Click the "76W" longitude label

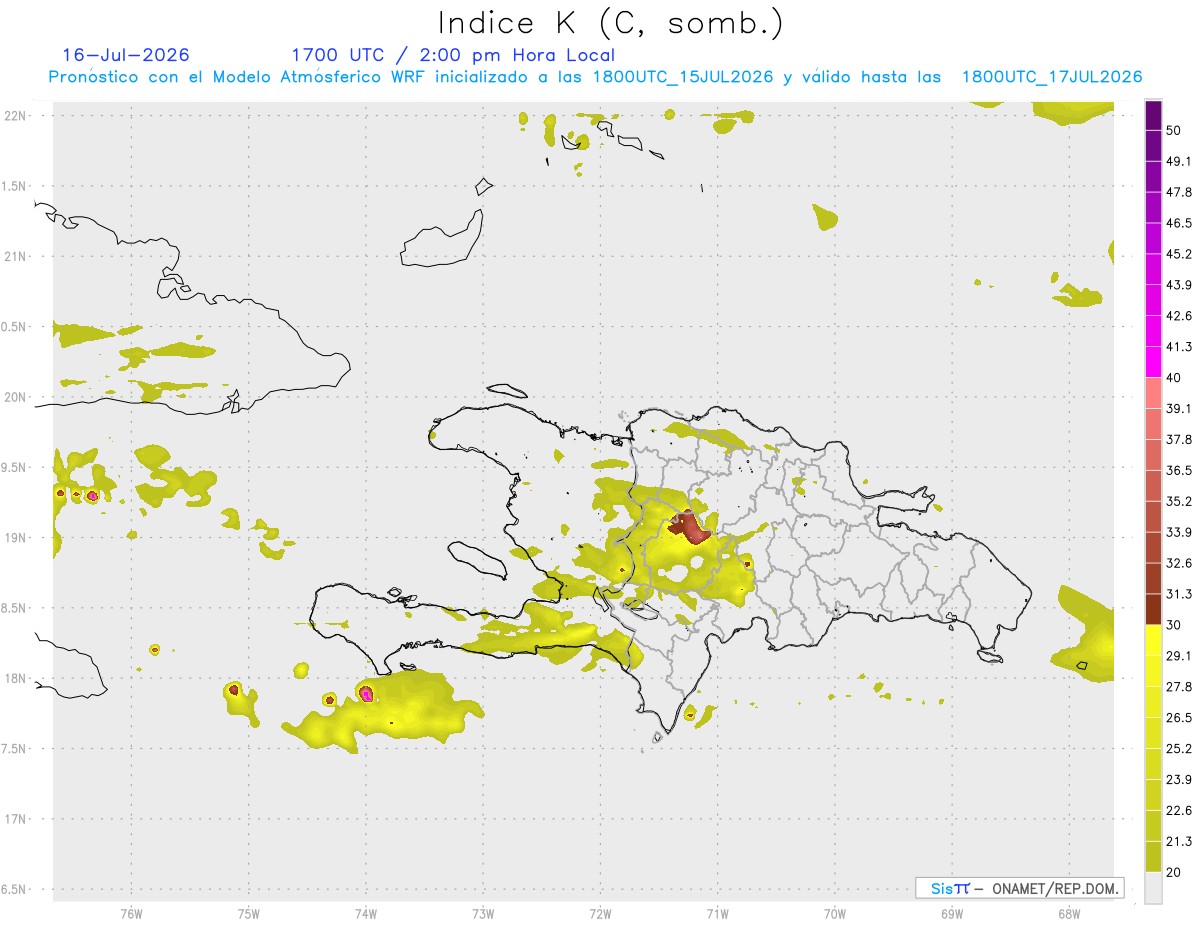tap(131, 914)
